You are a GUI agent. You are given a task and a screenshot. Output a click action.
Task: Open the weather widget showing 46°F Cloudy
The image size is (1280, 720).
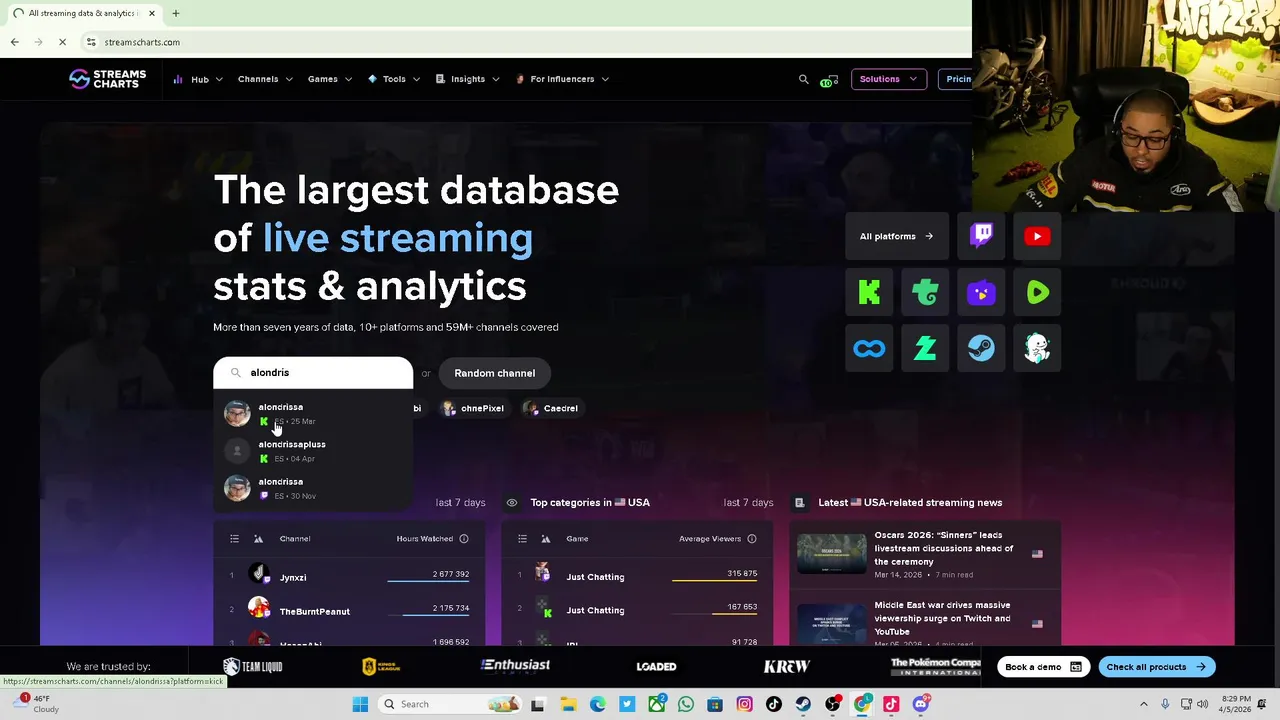click(38, 704)
